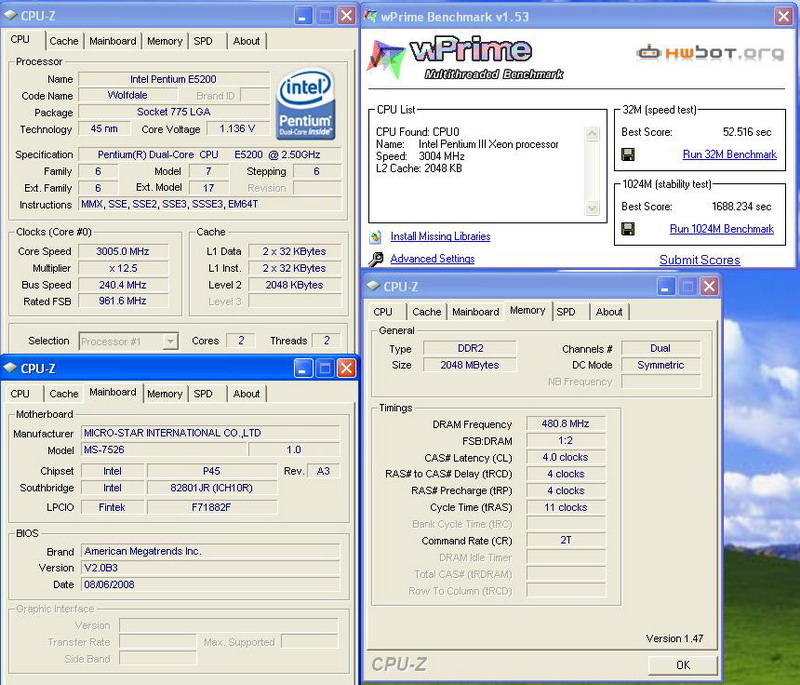Click the wrench icon beside Advanced Settings
800x685 pixels.
376,259
